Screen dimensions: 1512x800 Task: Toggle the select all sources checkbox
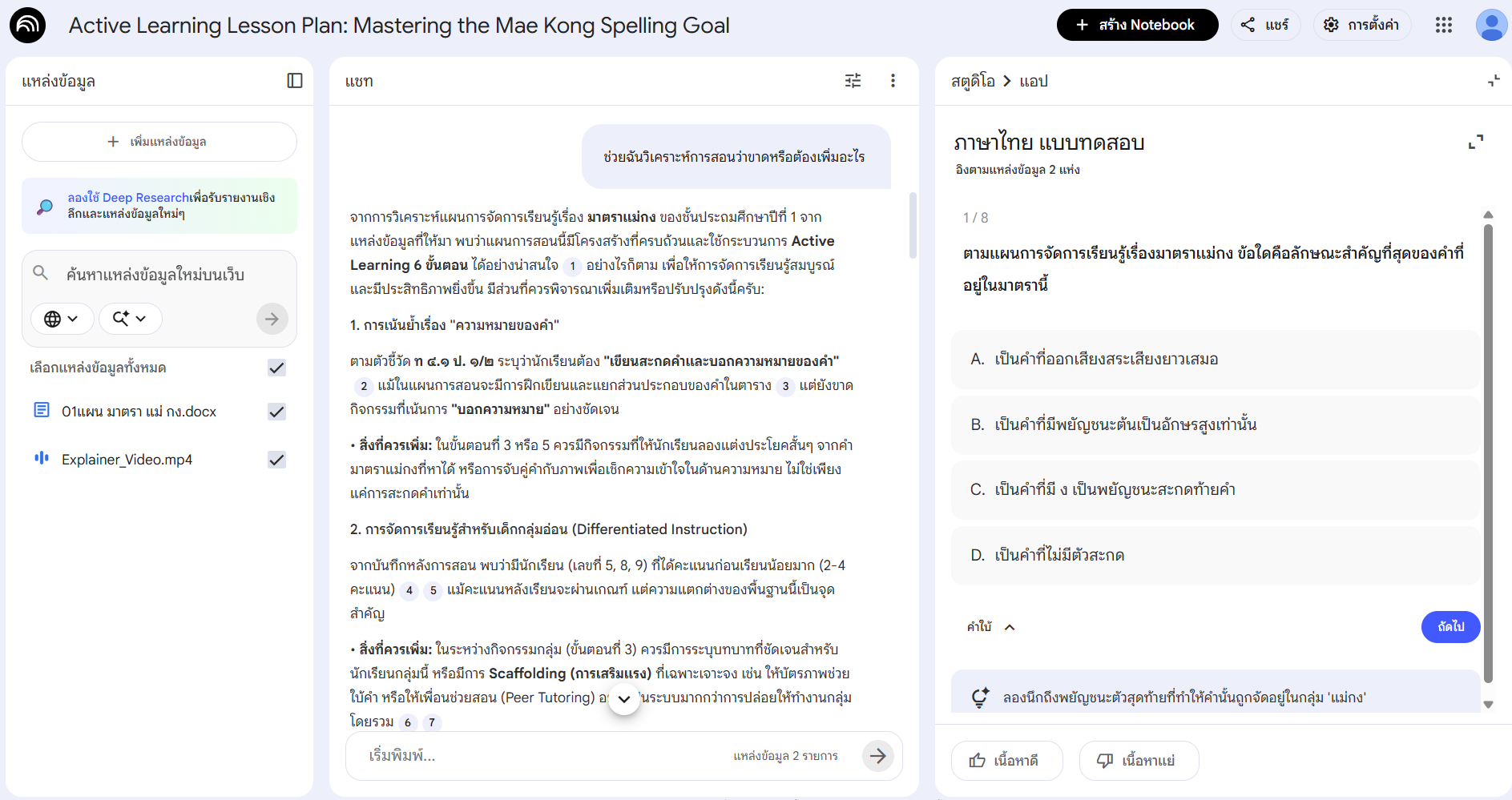(x=276, y=368)
